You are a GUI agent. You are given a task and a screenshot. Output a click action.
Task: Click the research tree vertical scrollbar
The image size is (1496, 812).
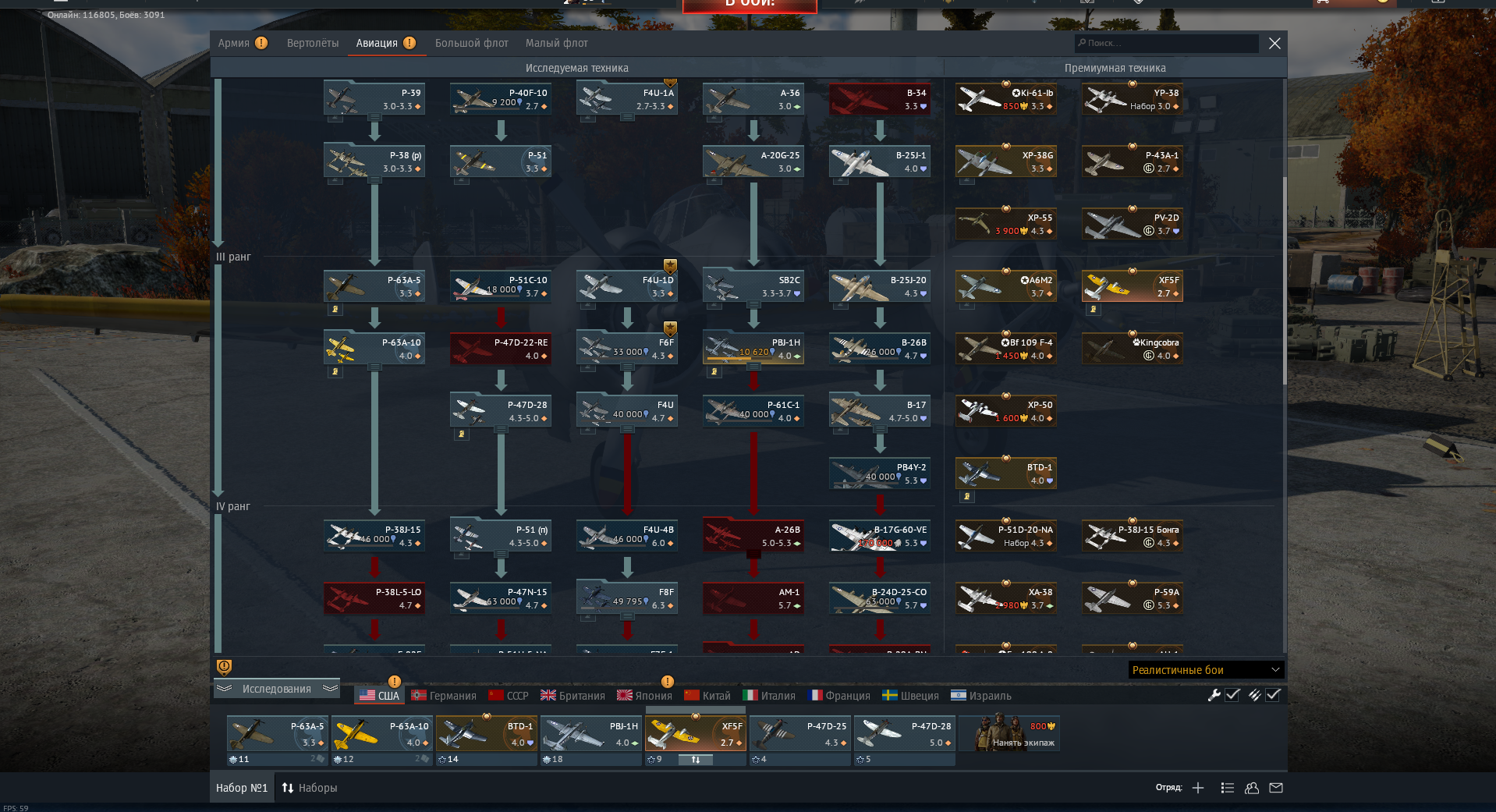(1284, 281)
